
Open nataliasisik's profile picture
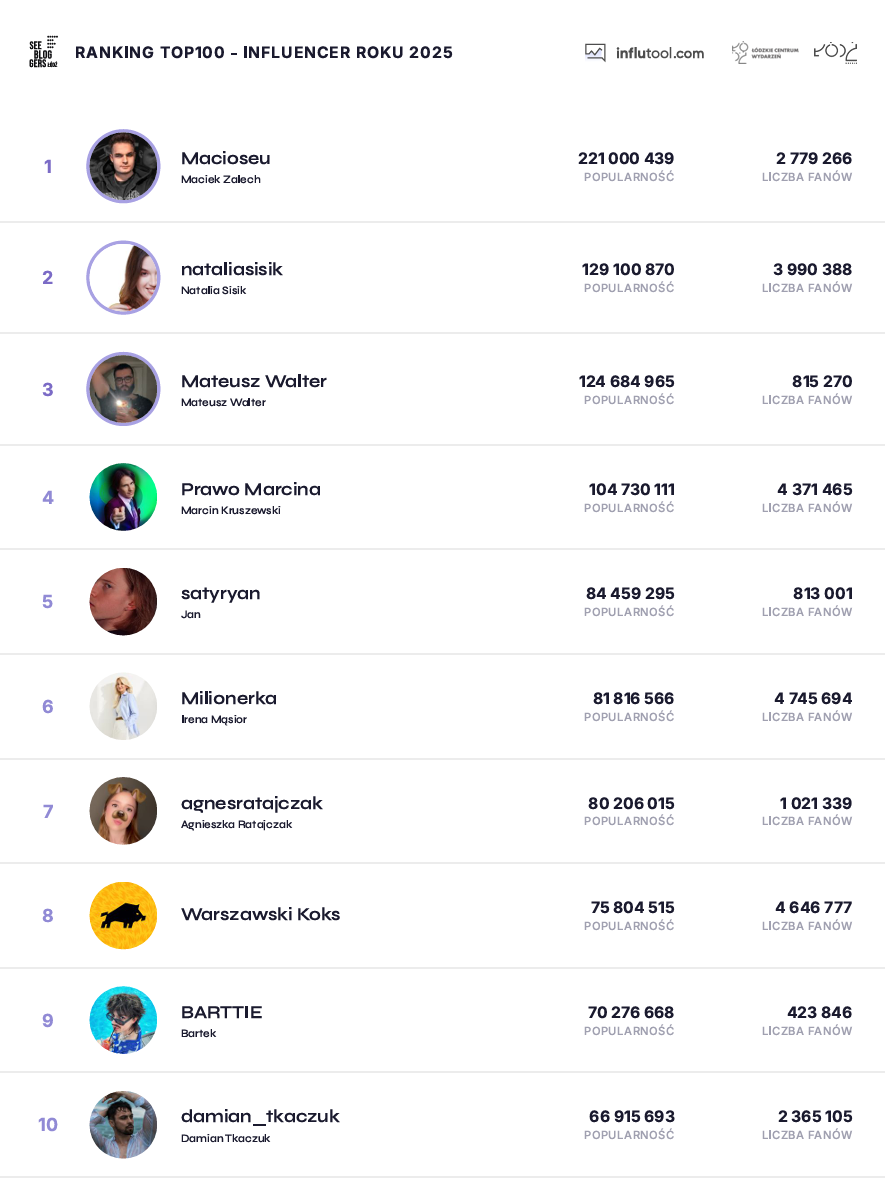click(x=123, y=277)
